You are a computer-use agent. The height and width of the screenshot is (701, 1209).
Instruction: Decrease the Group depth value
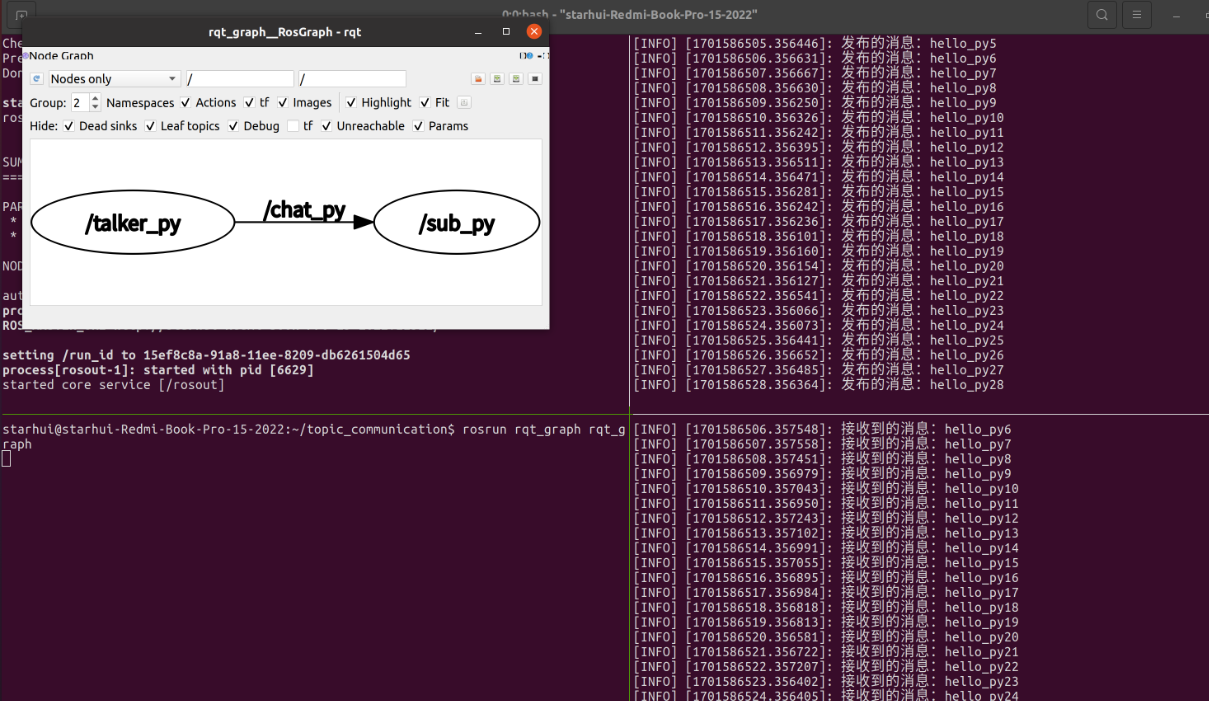[x=95, y=107]
